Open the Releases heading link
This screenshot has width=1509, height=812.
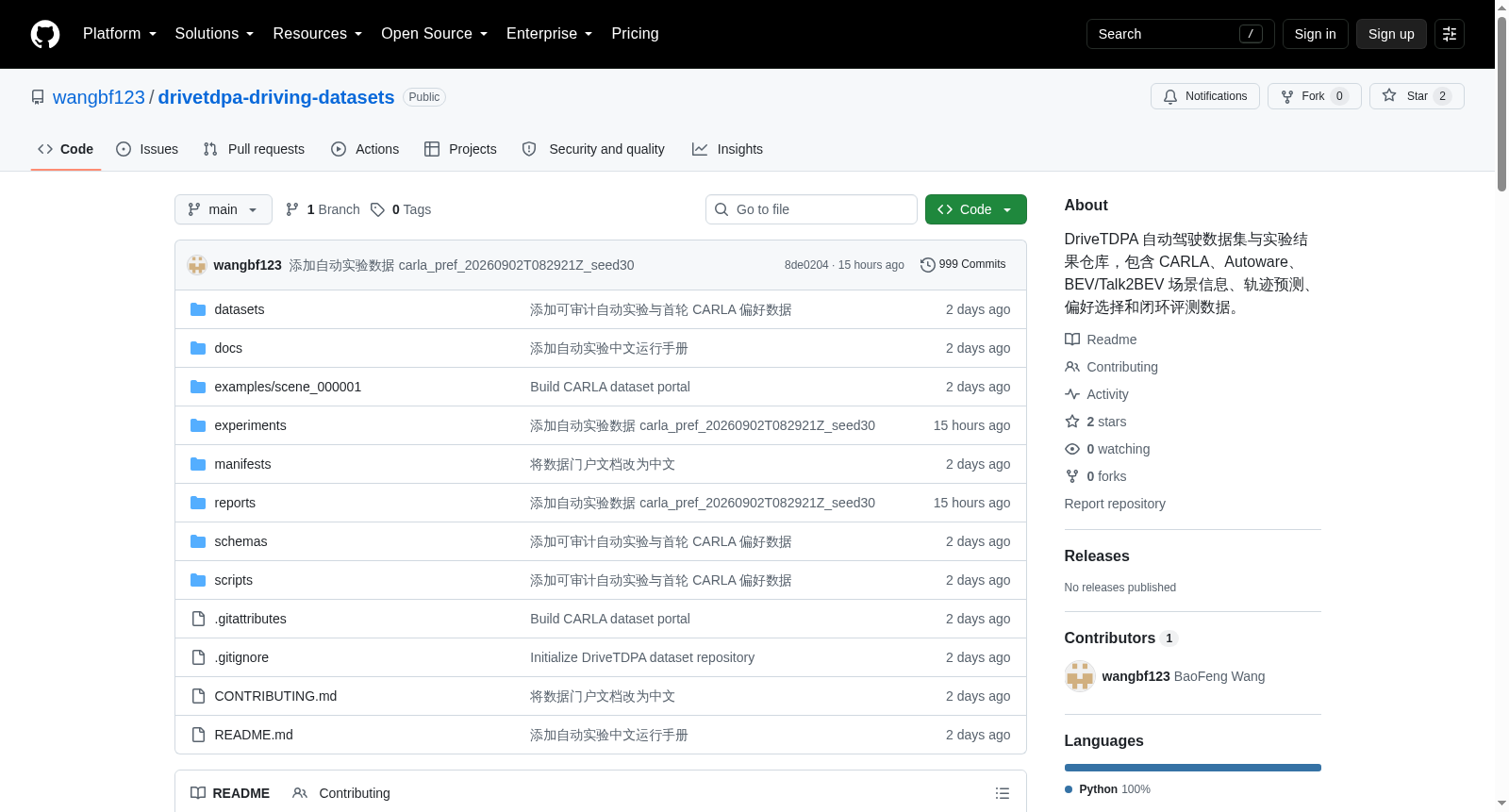pyautogui.click(x=1097, y=556)
